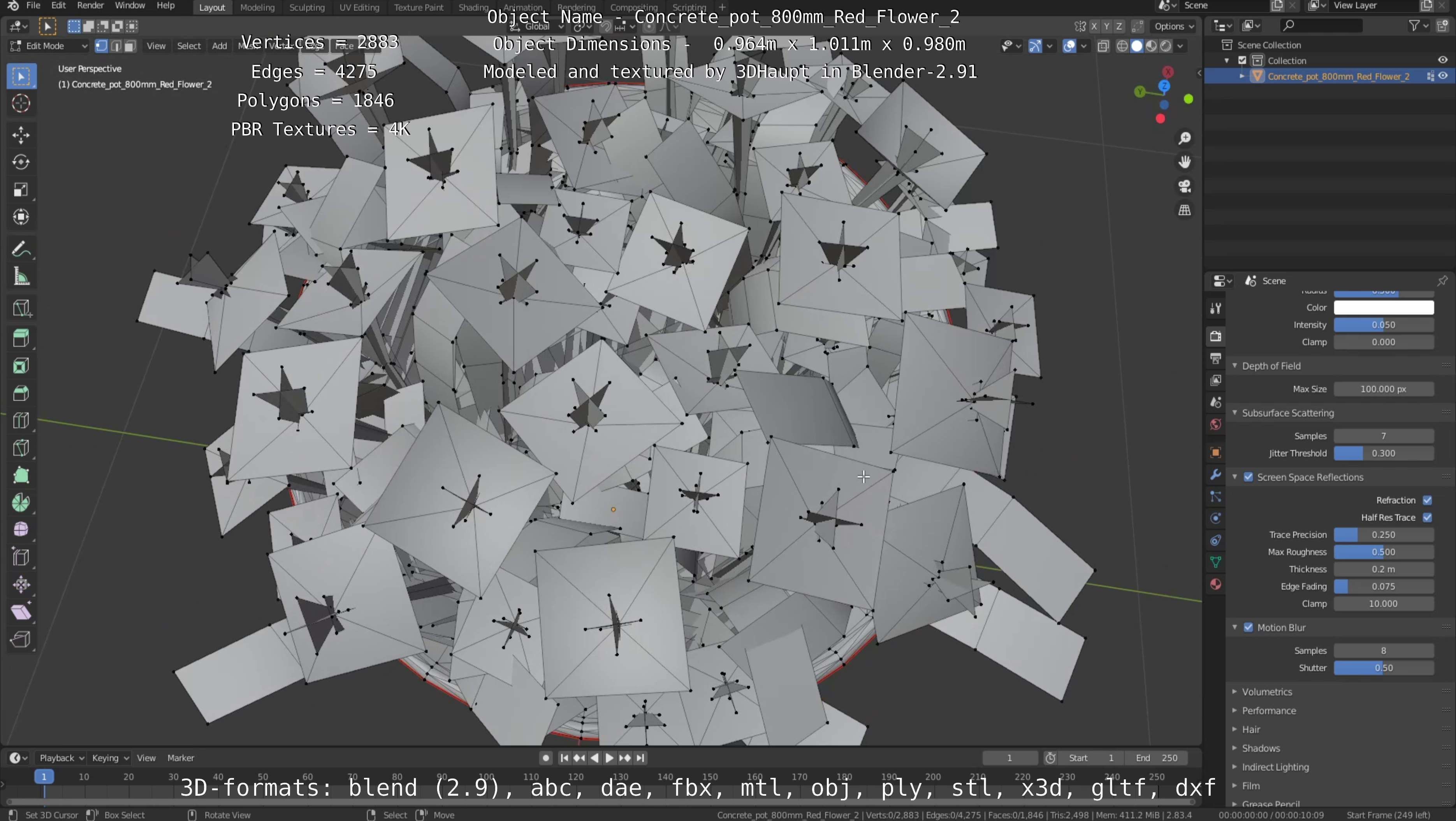Select the 3D Cursor tool

[x=21, y=104]
